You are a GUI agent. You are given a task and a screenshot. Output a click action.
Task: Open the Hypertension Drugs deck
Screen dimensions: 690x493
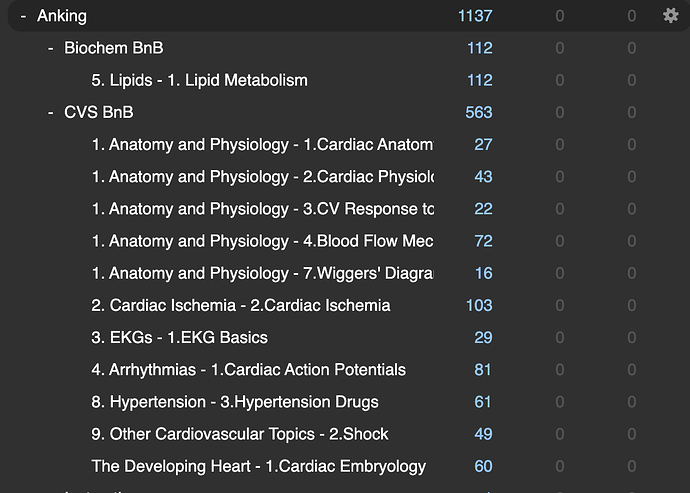pyautogui.click(x=234, y=402)
